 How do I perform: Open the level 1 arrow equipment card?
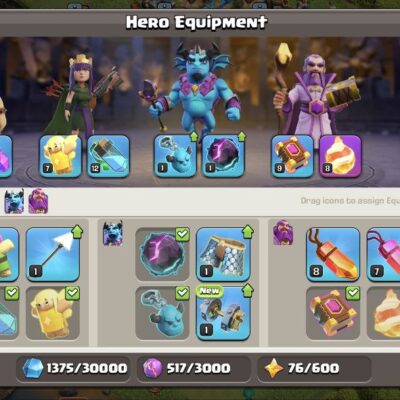53,255
